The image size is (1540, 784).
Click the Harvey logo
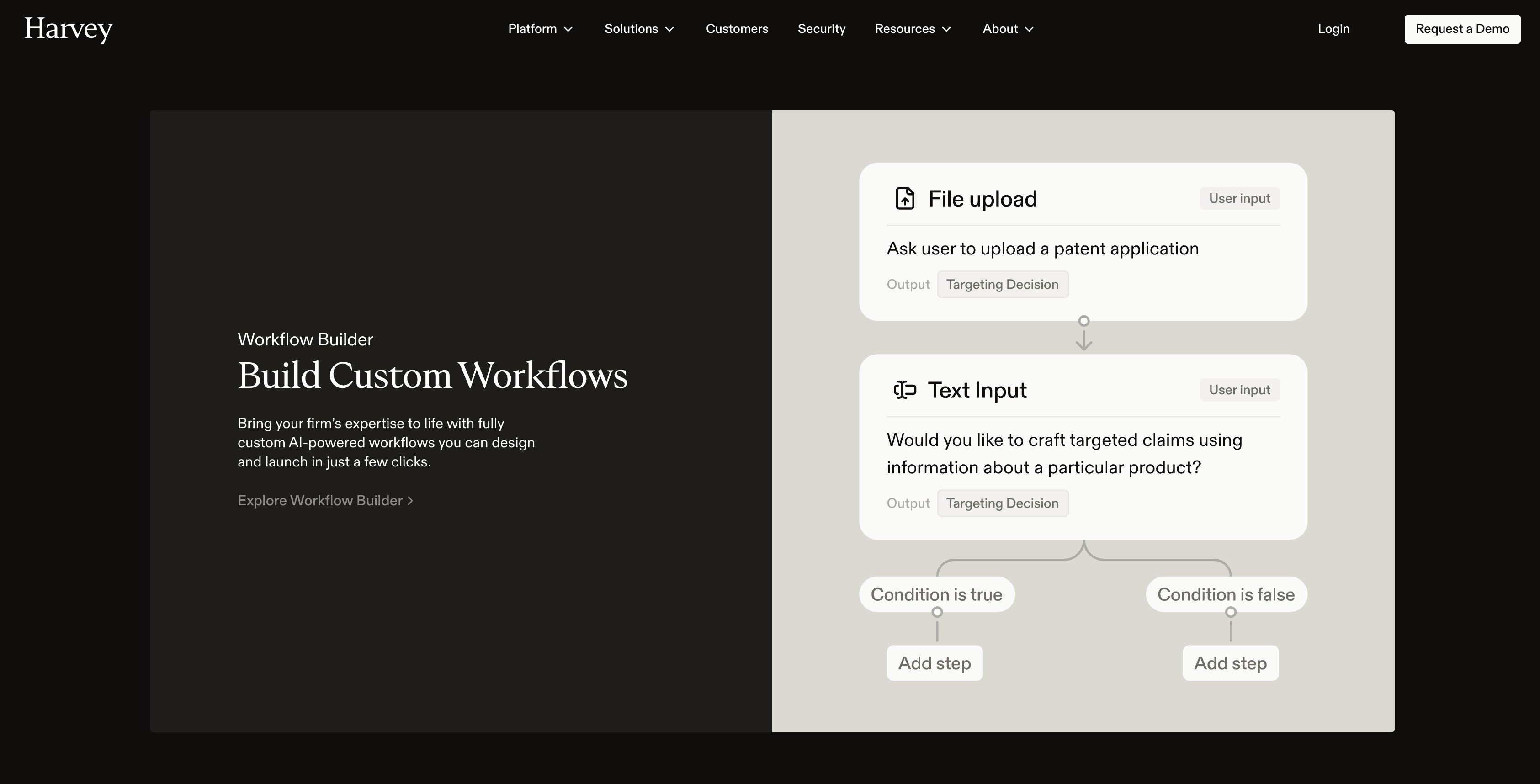(68, 29)
